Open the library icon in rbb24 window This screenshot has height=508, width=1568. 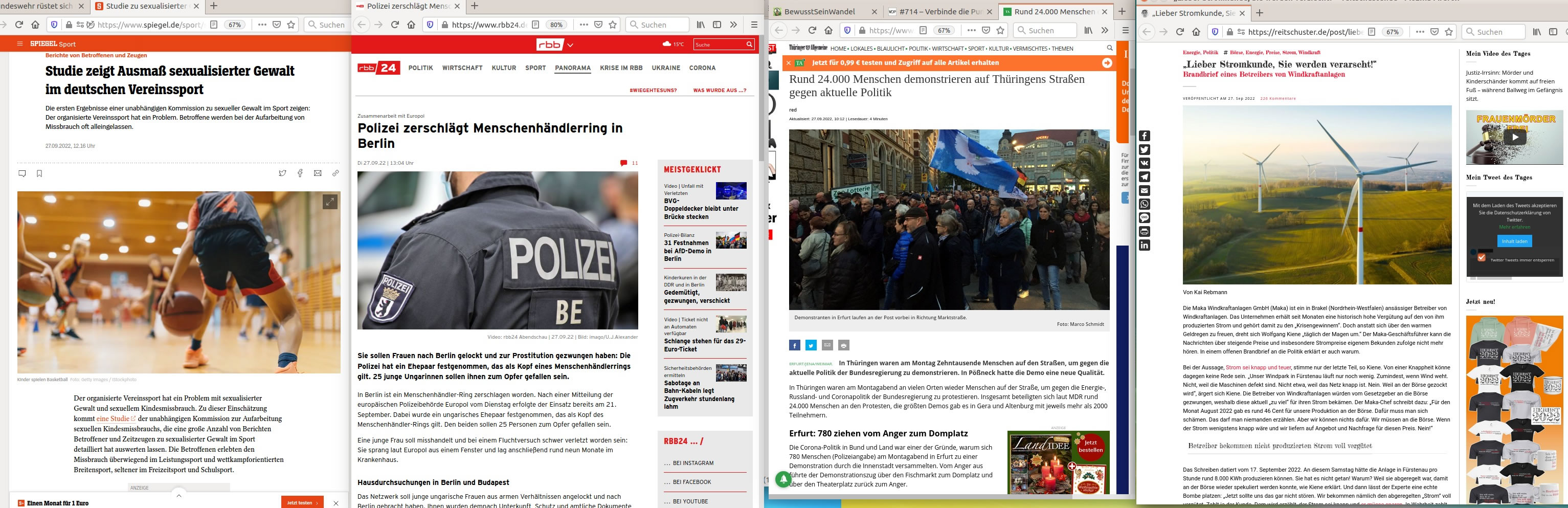701,25
